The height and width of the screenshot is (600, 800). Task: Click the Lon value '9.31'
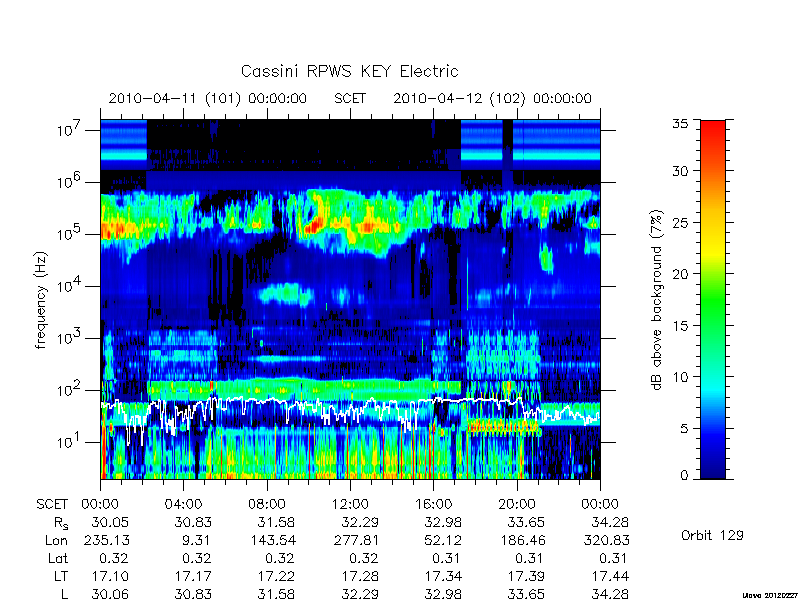[x=196, y=540]
